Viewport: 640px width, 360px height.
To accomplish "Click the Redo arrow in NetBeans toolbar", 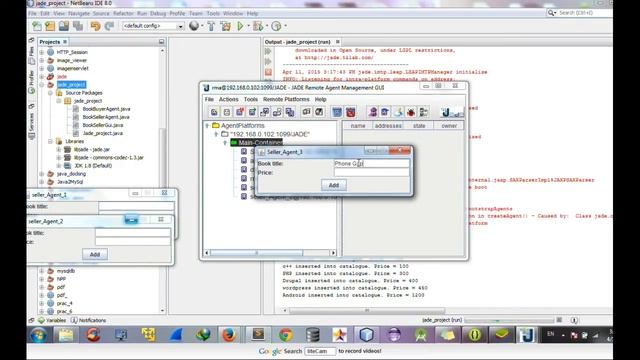I will click(x=109, y=26).
